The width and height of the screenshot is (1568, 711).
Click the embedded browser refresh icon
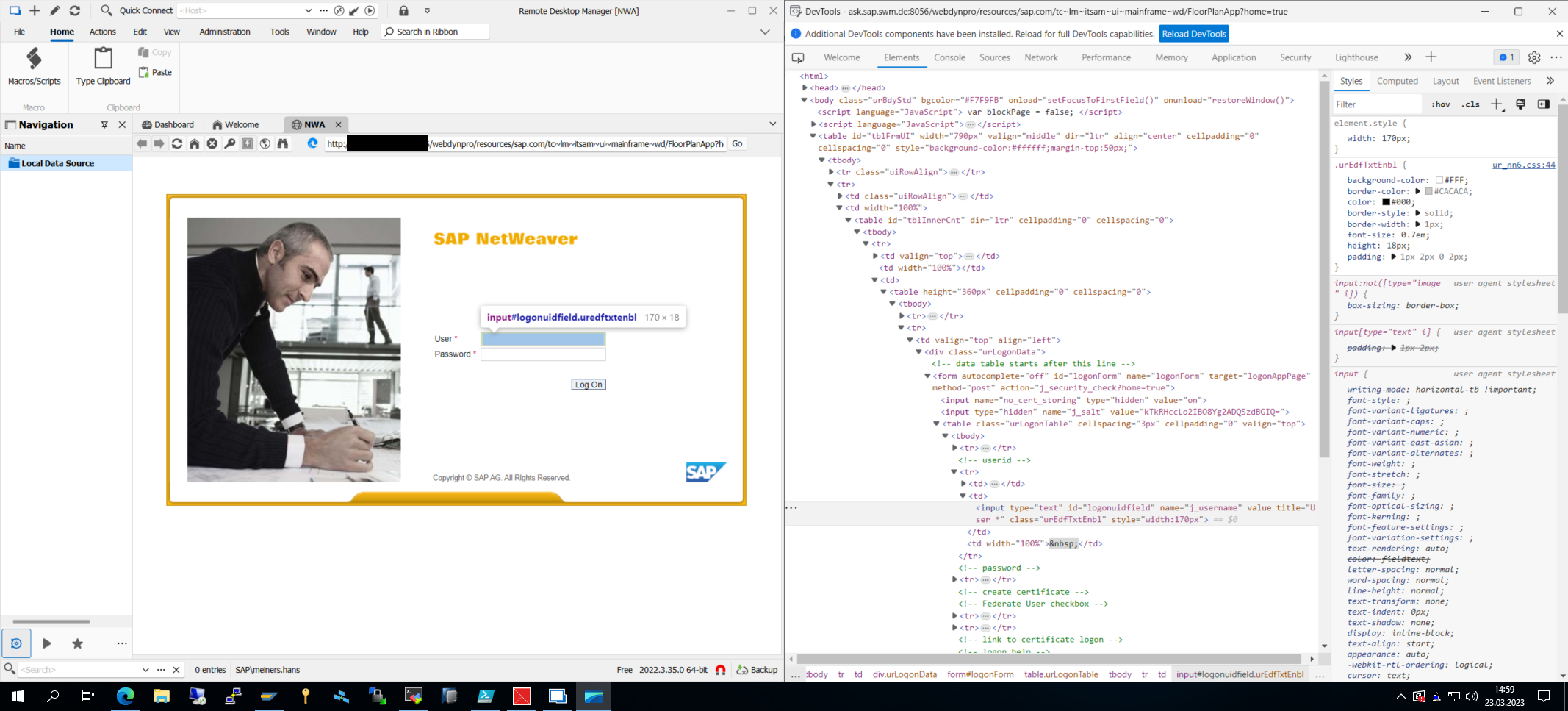point(177,144)
